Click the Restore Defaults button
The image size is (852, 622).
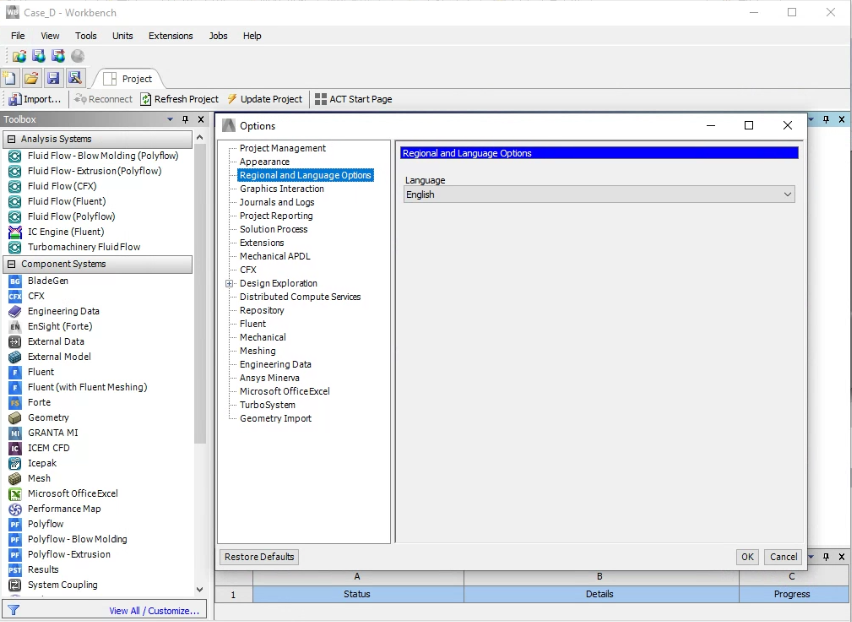point(259,557)
